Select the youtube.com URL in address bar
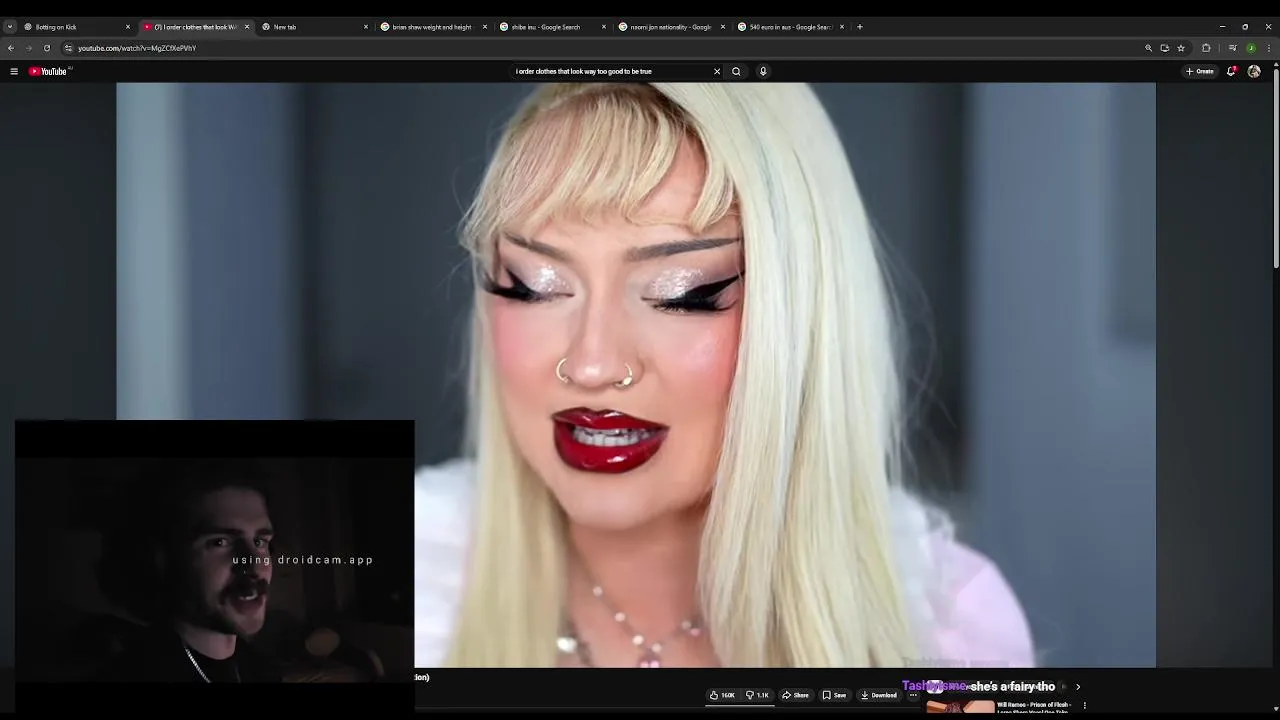 (x=137, y=48)
